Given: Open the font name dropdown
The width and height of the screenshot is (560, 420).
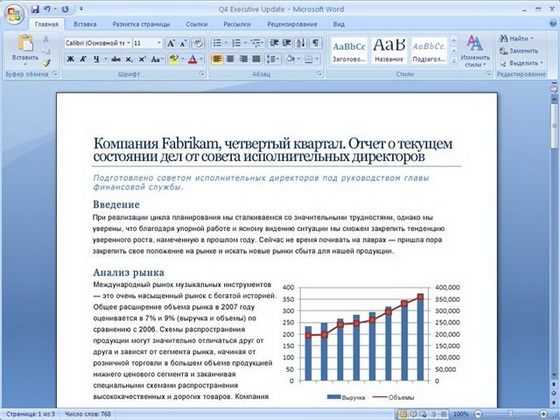Looking at the screenshot, I should click(128, 43).
